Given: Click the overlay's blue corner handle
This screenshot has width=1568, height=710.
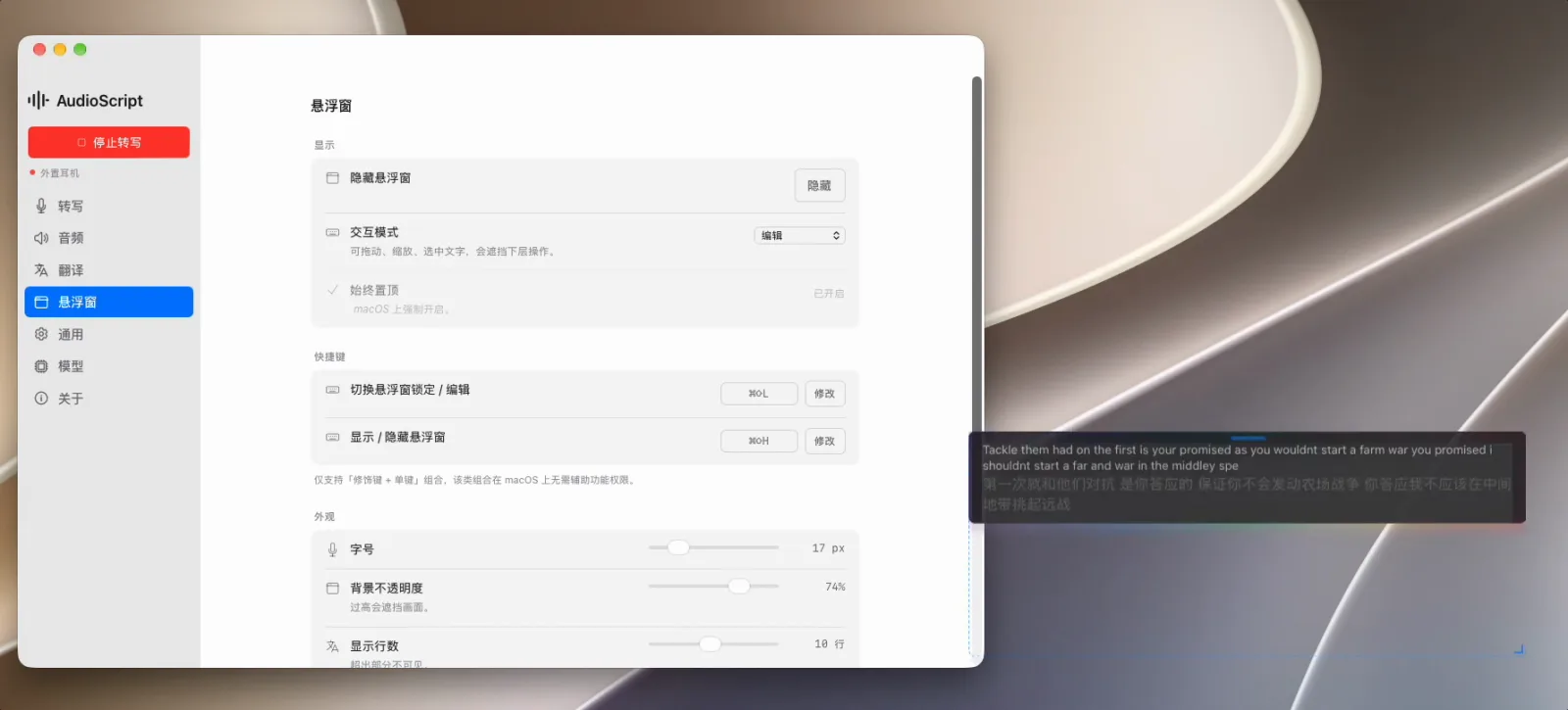Looking at the screenshot, I should tap(1519, 648).
